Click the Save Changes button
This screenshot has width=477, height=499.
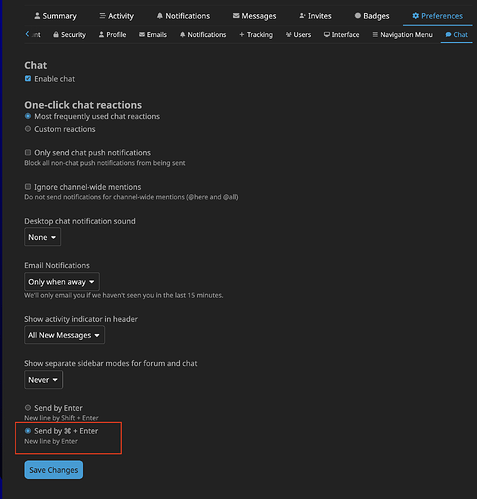[x=54, y=470]
